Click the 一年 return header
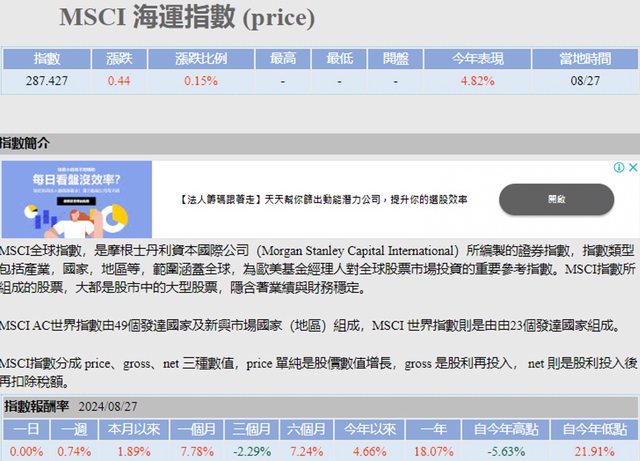The height and width of the screenshot is (461, 640). point(433,429)
